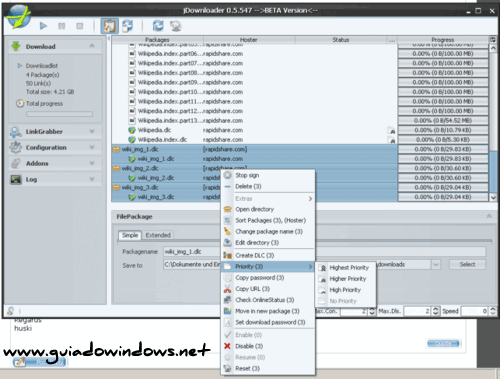Sort by Progress column header
The height and width of the screenshot is (379, 500).
pos(443,40)
